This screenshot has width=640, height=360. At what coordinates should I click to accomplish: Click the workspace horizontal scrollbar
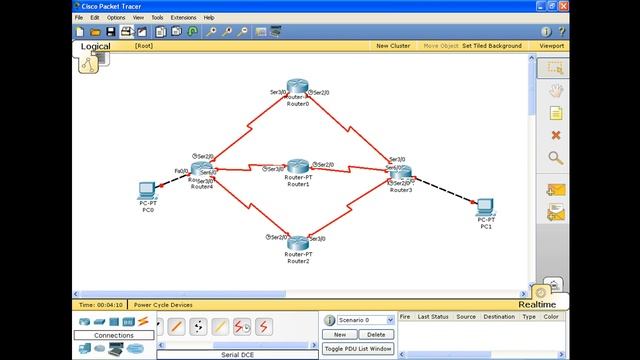(x=184, y=294)
